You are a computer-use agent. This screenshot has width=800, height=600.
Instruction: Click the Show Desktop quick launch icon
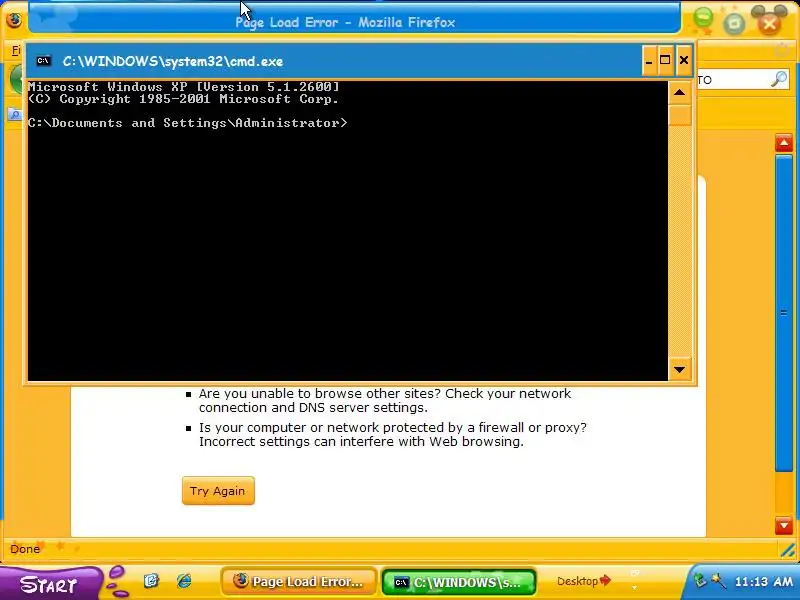152,581
